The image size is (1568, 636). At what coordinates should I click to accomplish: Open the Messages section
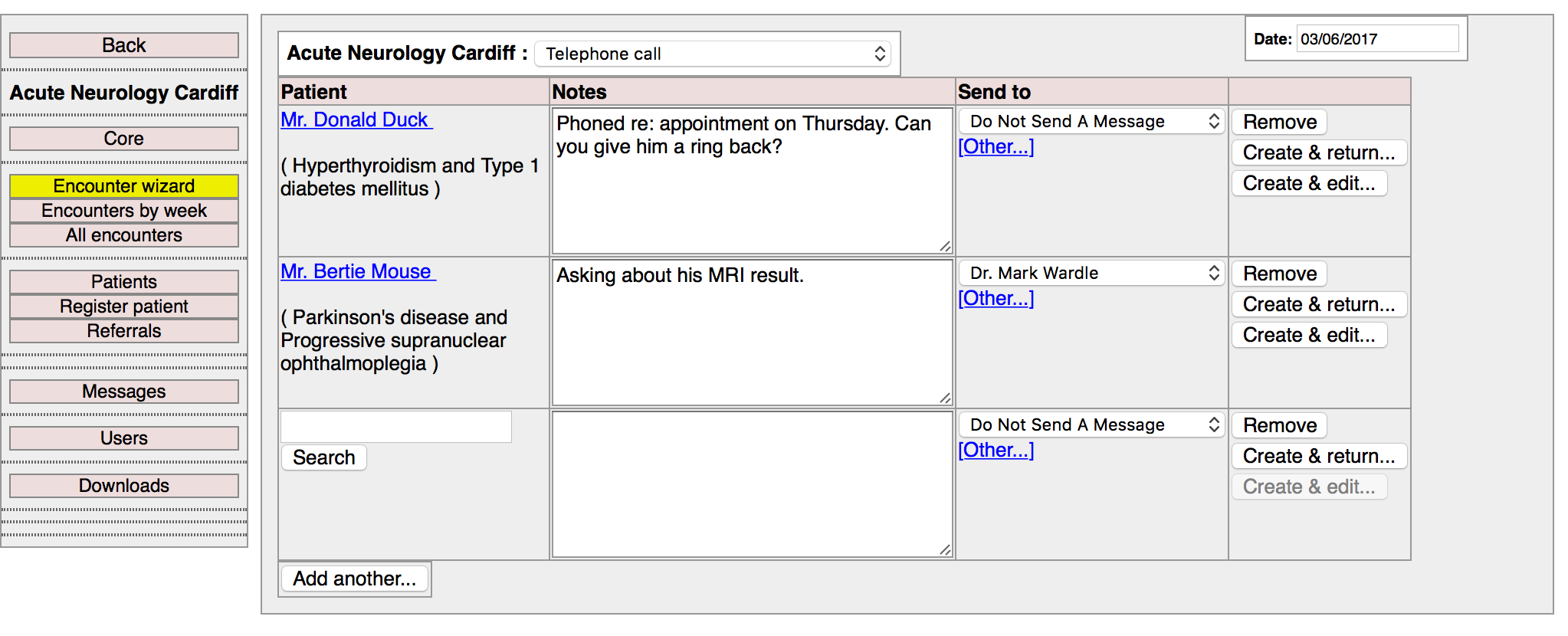[124, 392]
